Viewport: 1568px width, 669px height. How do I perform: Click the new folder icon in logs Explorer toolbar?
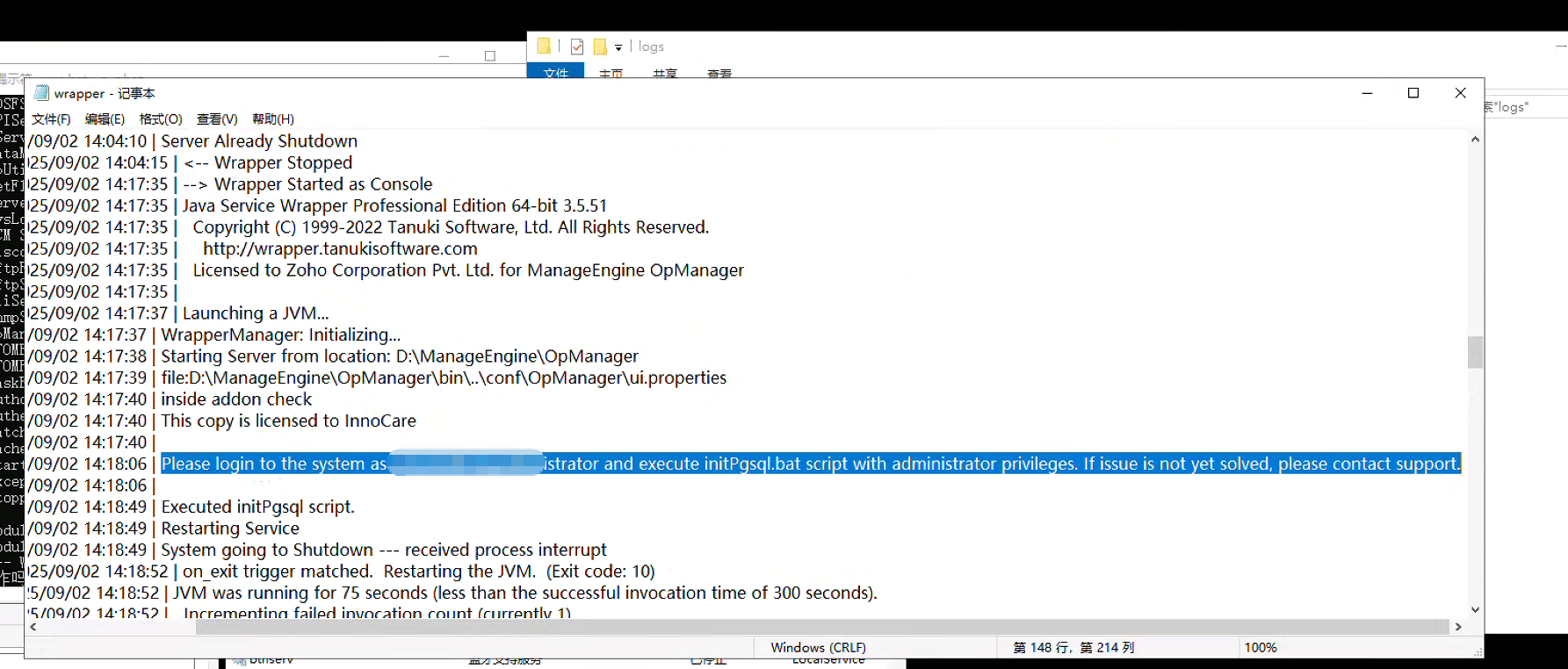coord(600,47)
